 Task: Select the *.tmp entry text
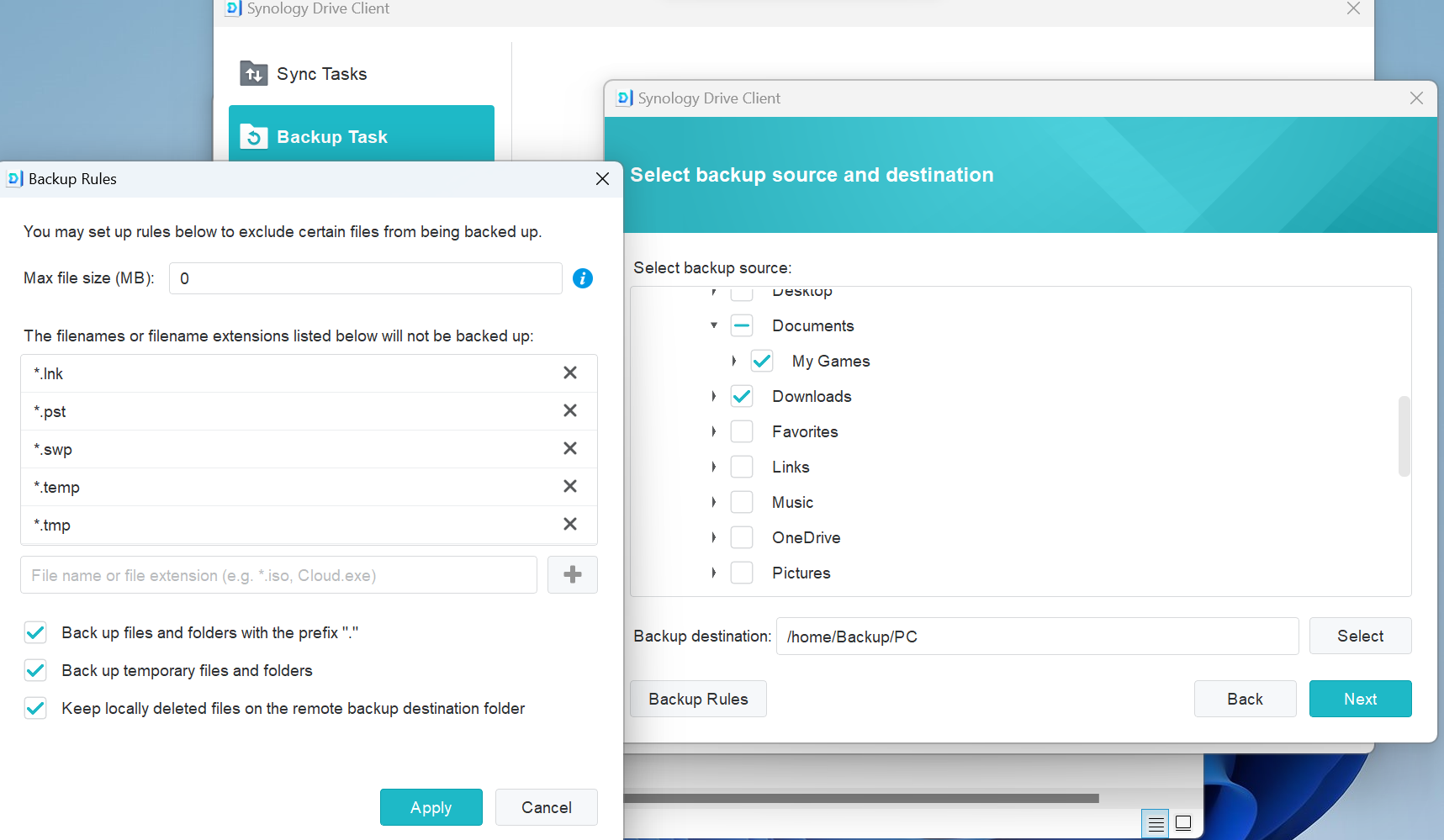click(52, 525)
